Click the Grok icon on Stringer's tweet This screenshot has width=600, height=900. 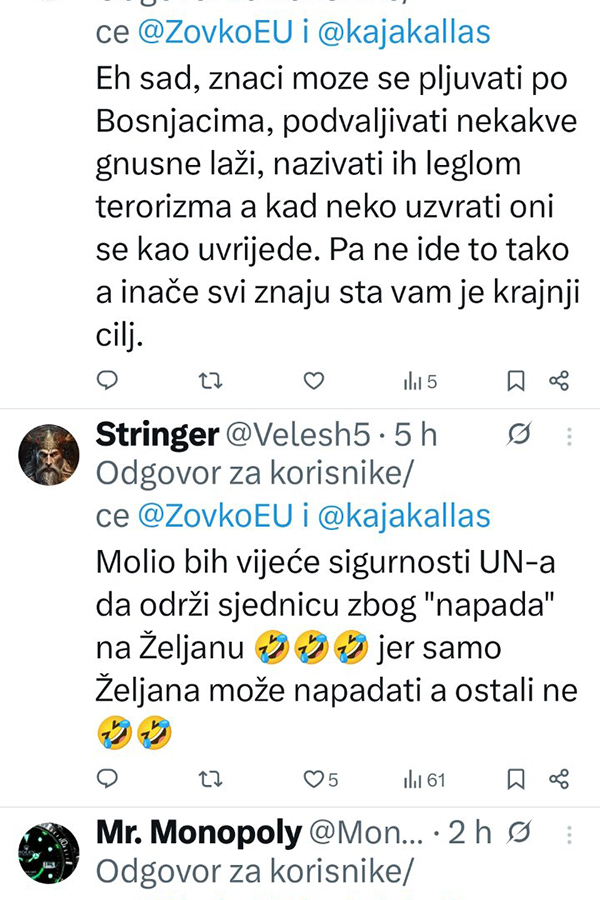pos(519,436)
